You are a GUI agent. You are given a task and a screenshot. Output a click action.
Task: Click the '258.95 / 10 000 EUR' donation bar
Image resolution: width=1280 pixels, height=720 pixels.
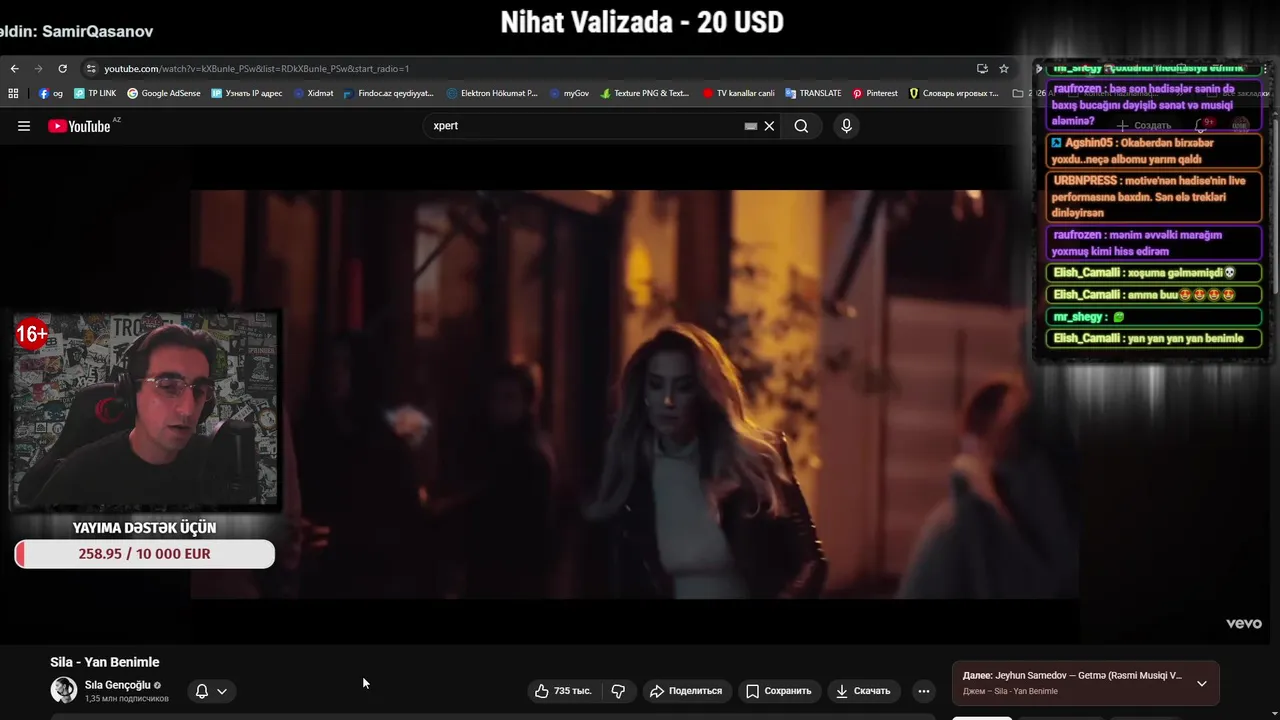(145, 554)
